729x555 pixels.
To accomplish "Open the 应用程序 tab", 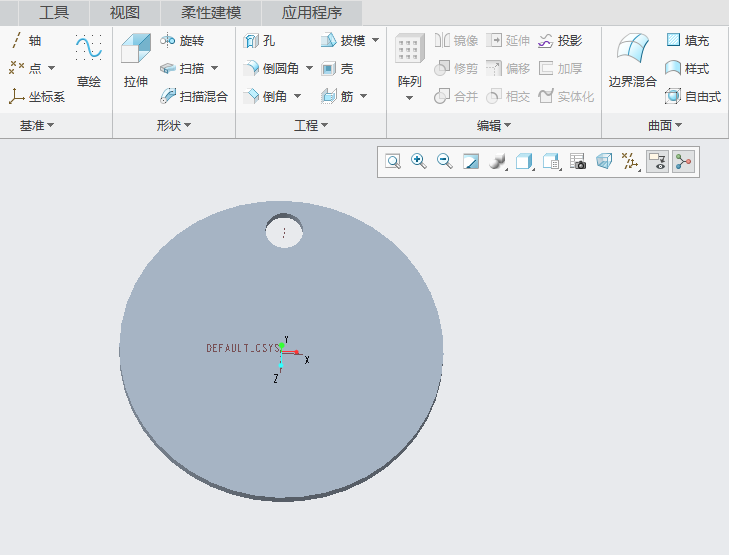I will point(311,13).
